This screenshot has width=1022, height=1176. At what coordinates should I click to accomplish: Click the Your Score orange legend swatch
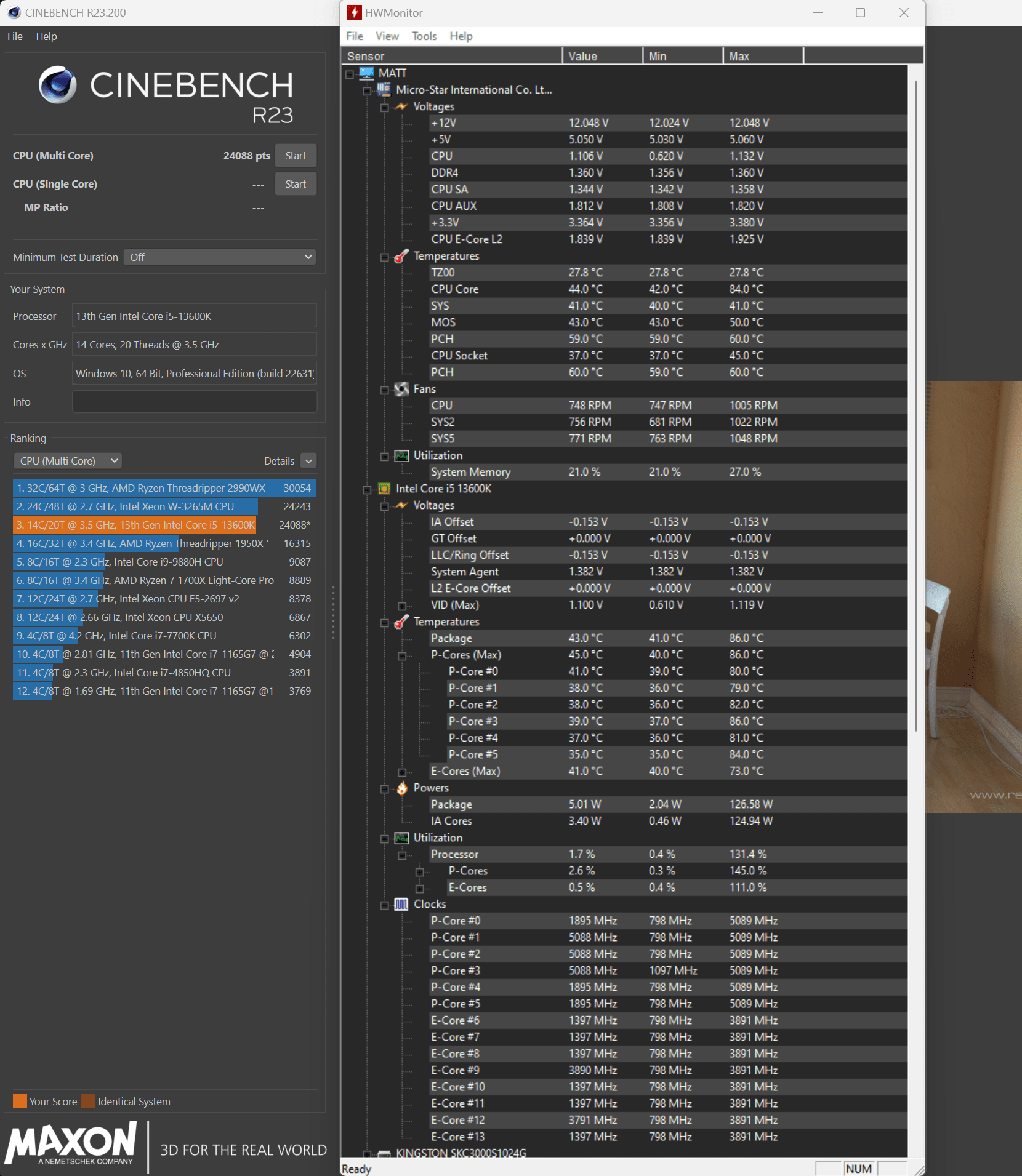tap(20, 1102)
